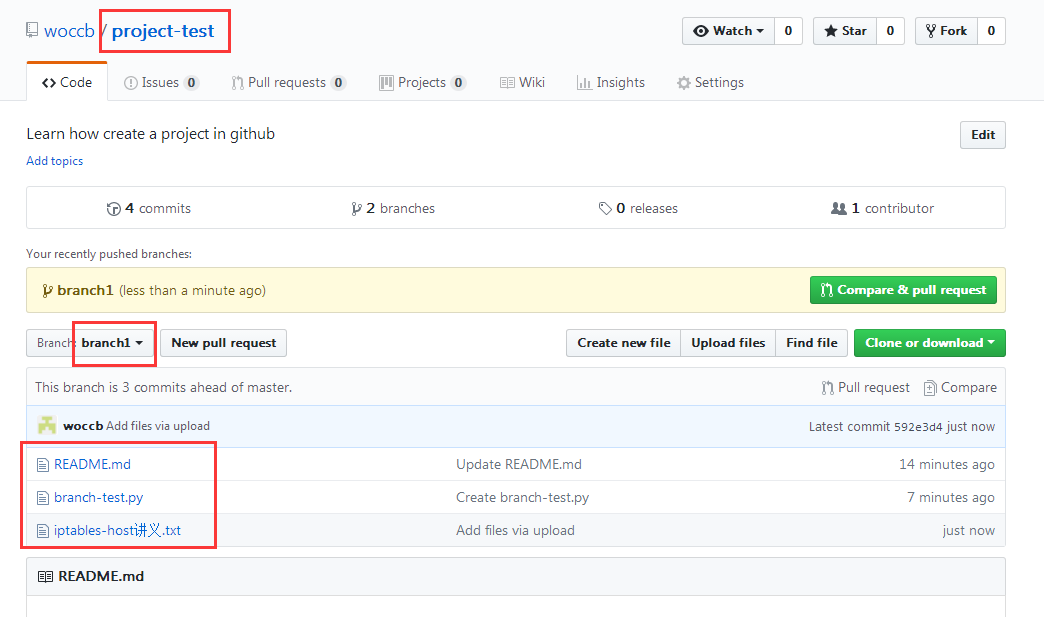1044x617 pixels.
Task: Open the 'Add files via upload' latest commit message
Action: (x=158, y=426)
